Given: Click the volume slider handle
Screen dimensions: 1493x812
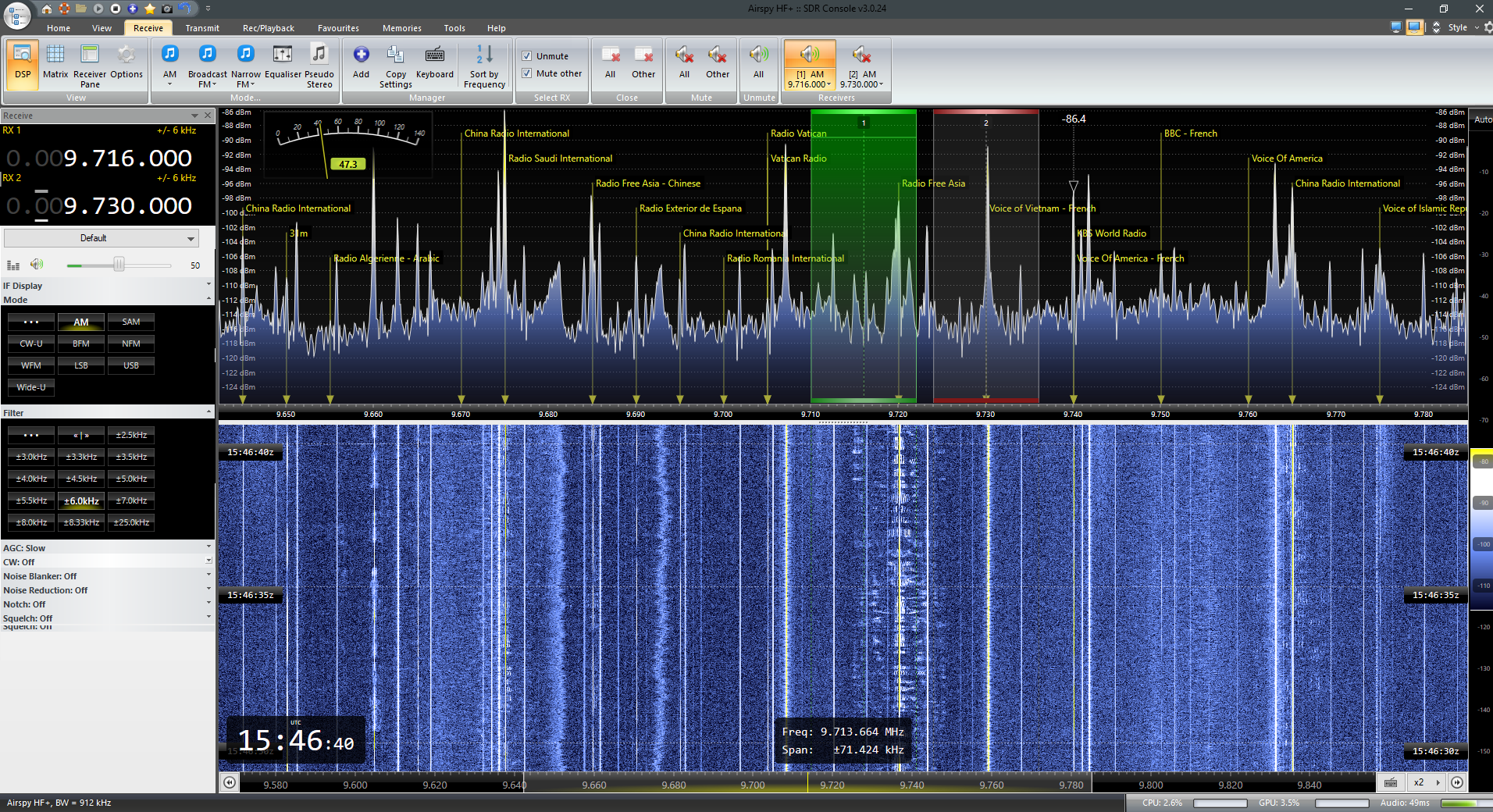Looking at the screenshot, I should (x=119, y=265).
